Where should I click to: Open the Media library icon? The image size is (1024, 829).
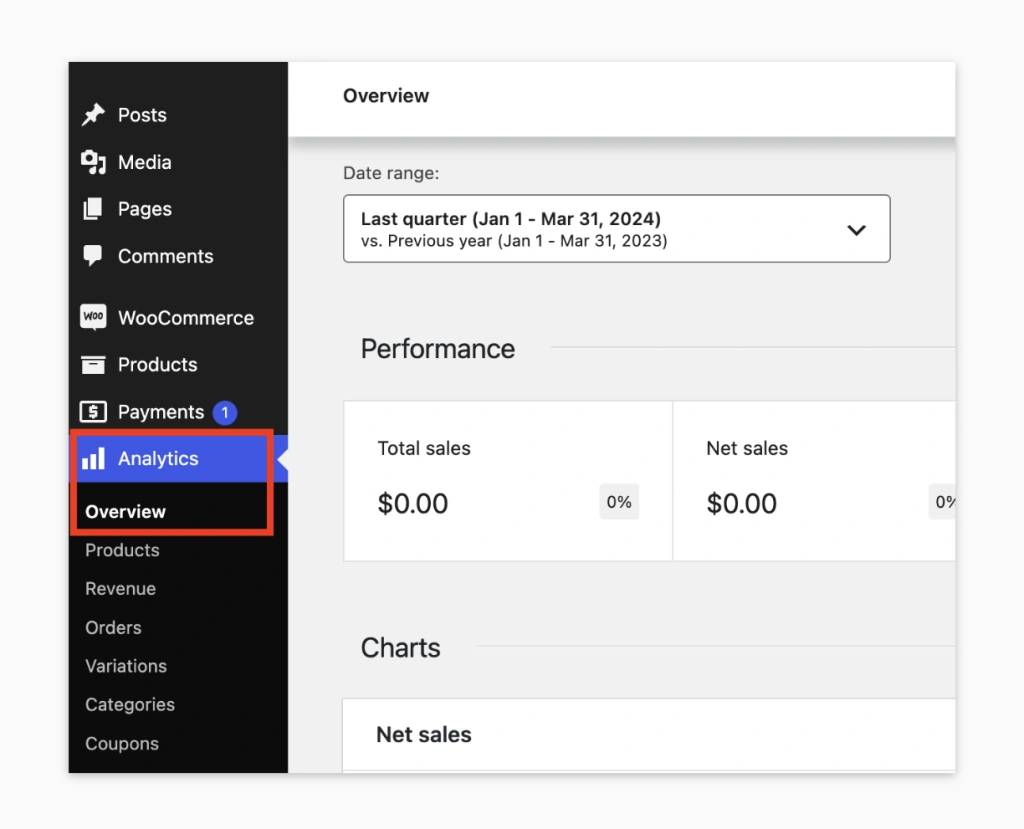(94, 162)
